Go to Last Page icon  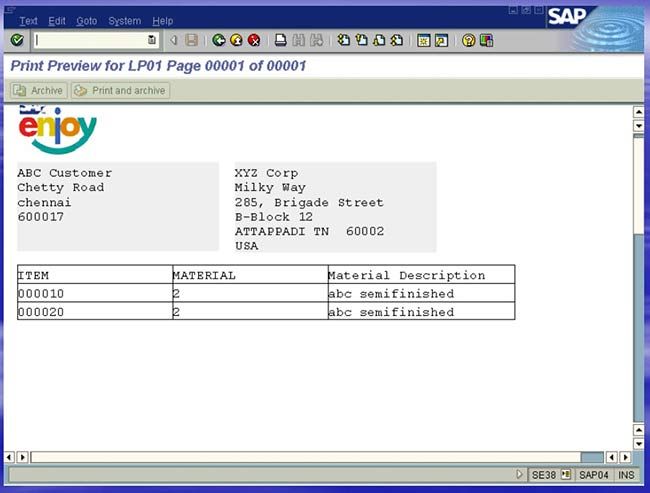[x=397, y=40]
